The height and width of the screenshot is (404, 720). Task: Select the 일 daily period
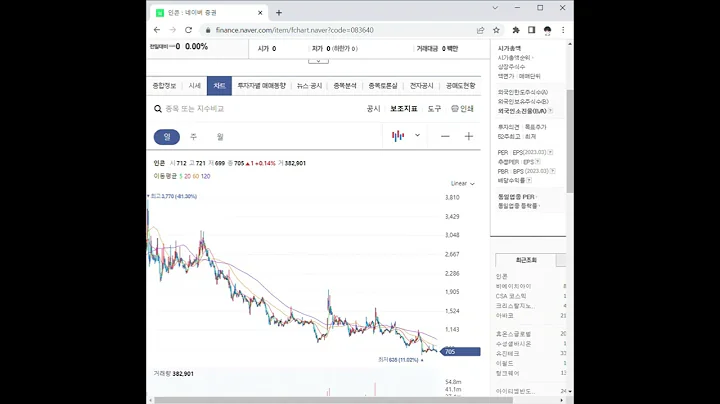point(167,137)
